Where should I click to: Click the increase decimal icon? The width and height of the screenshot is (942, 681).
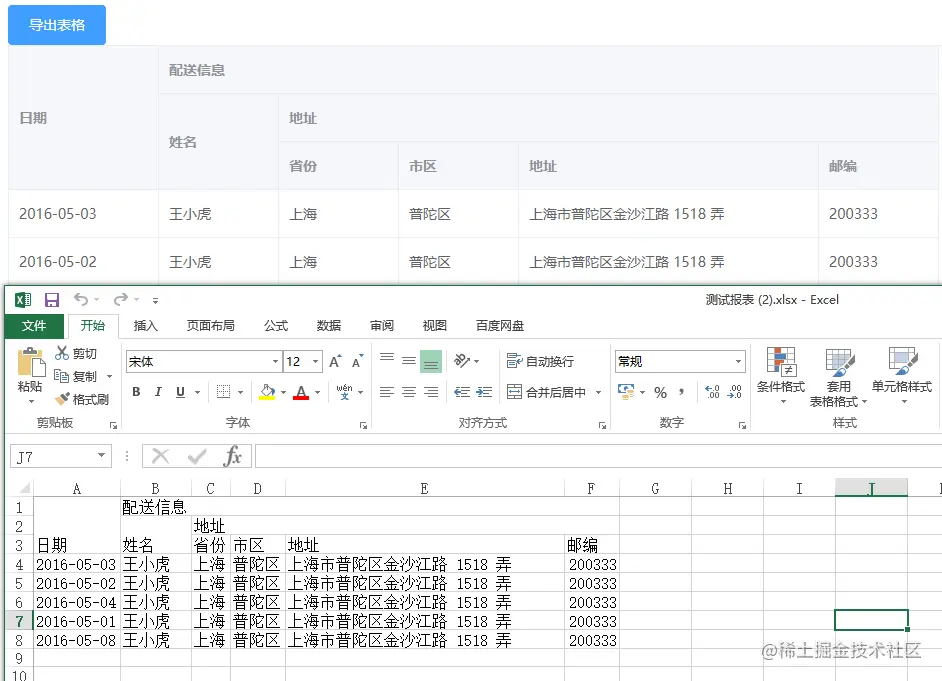coord(713,392)
